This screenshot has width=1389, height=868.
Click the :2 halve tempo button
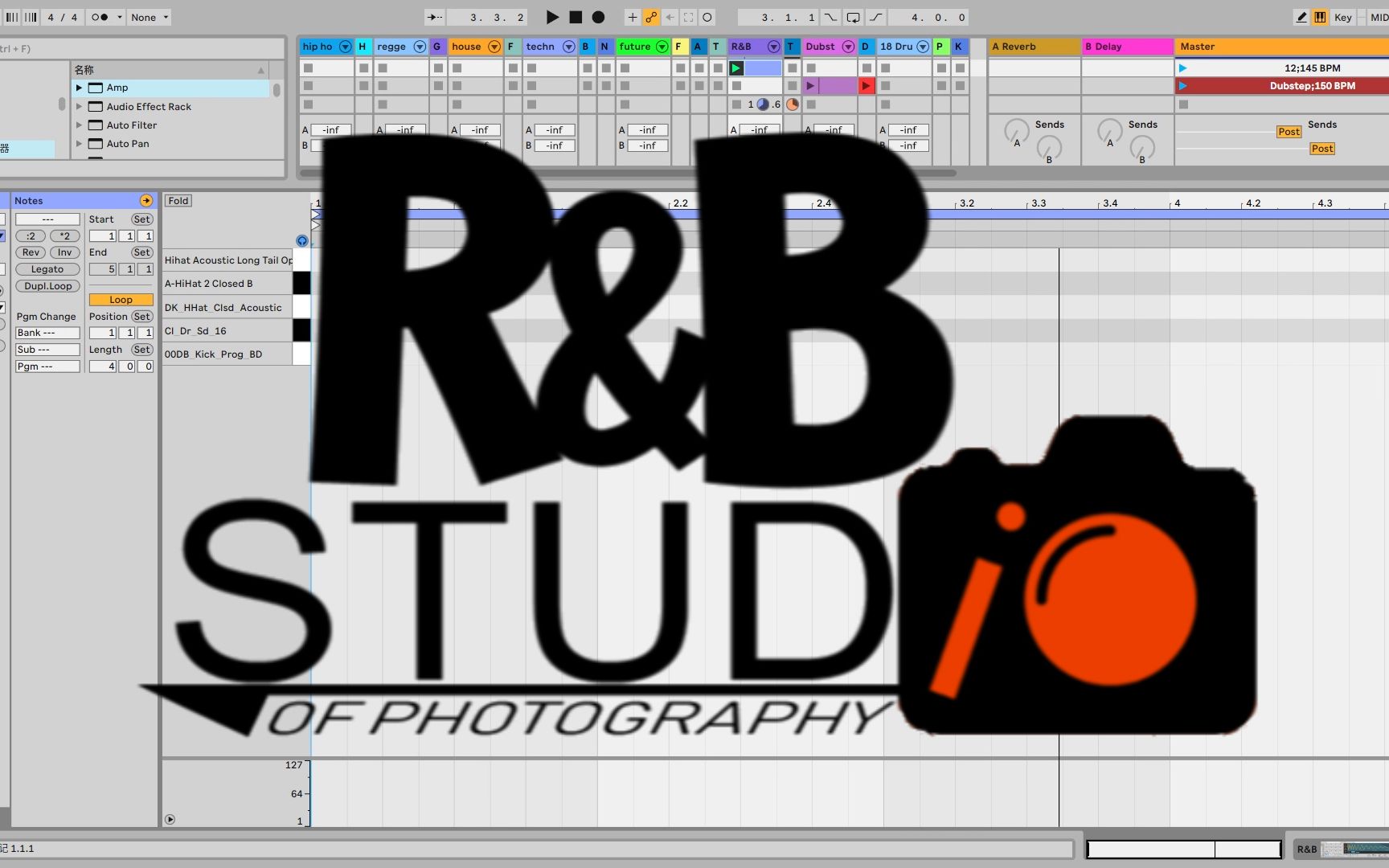[x=31, y=235]
